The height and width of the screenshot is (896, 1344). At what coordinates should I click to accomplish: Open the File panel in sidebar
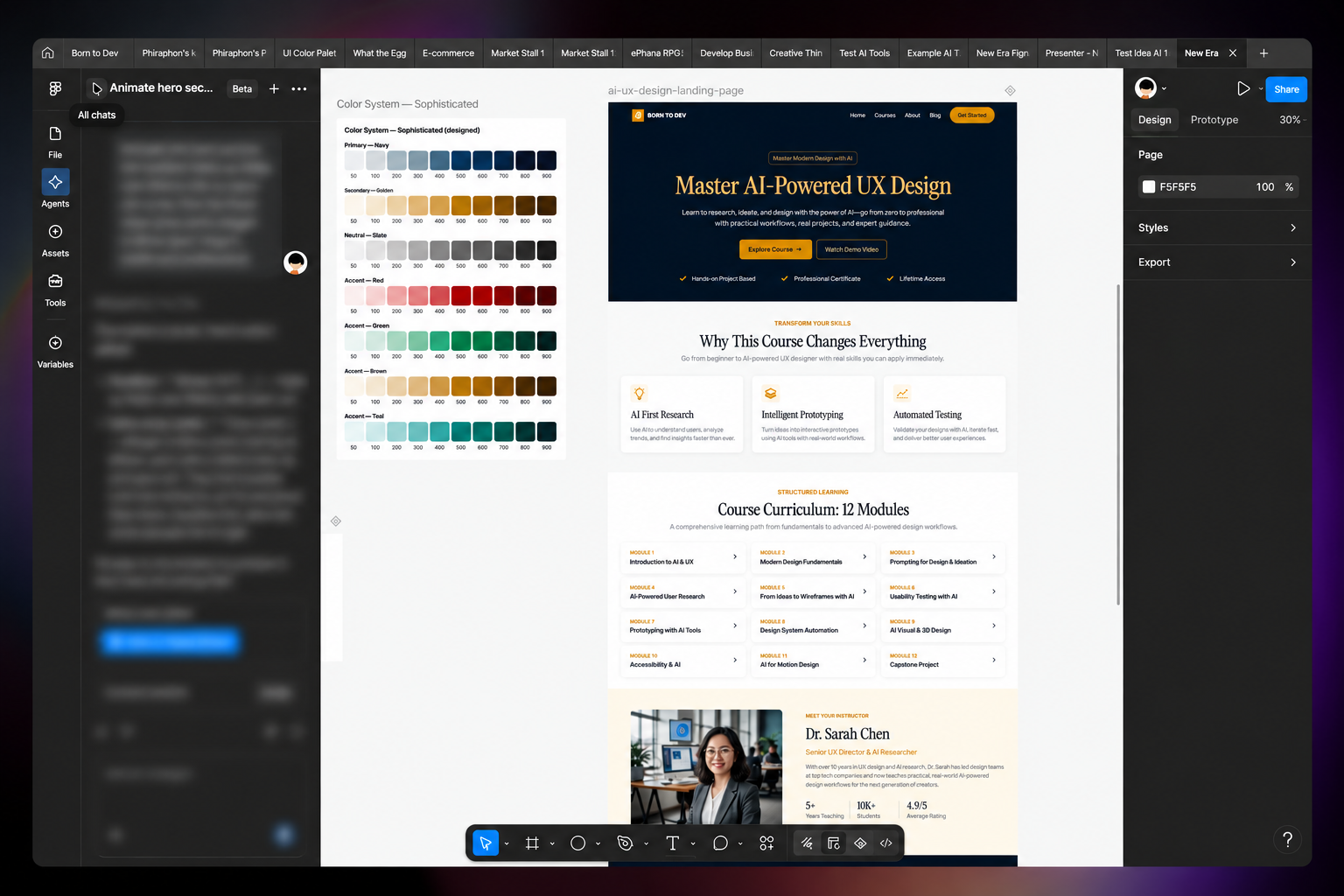[x=55, y=142]
